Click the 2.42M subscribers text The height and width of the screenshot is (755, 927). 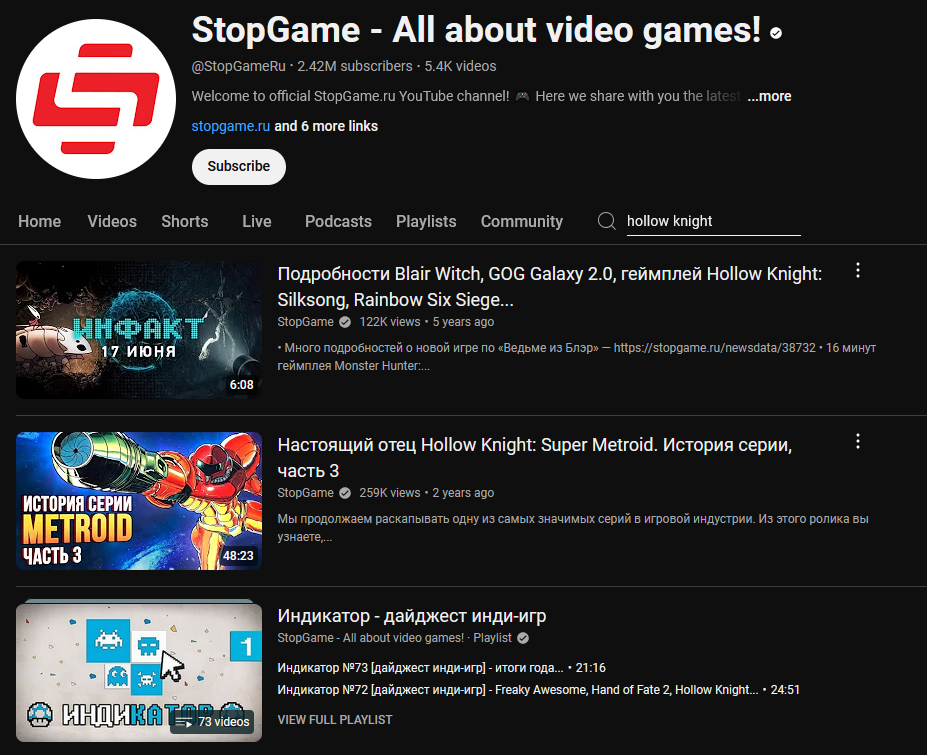point(355,66)
